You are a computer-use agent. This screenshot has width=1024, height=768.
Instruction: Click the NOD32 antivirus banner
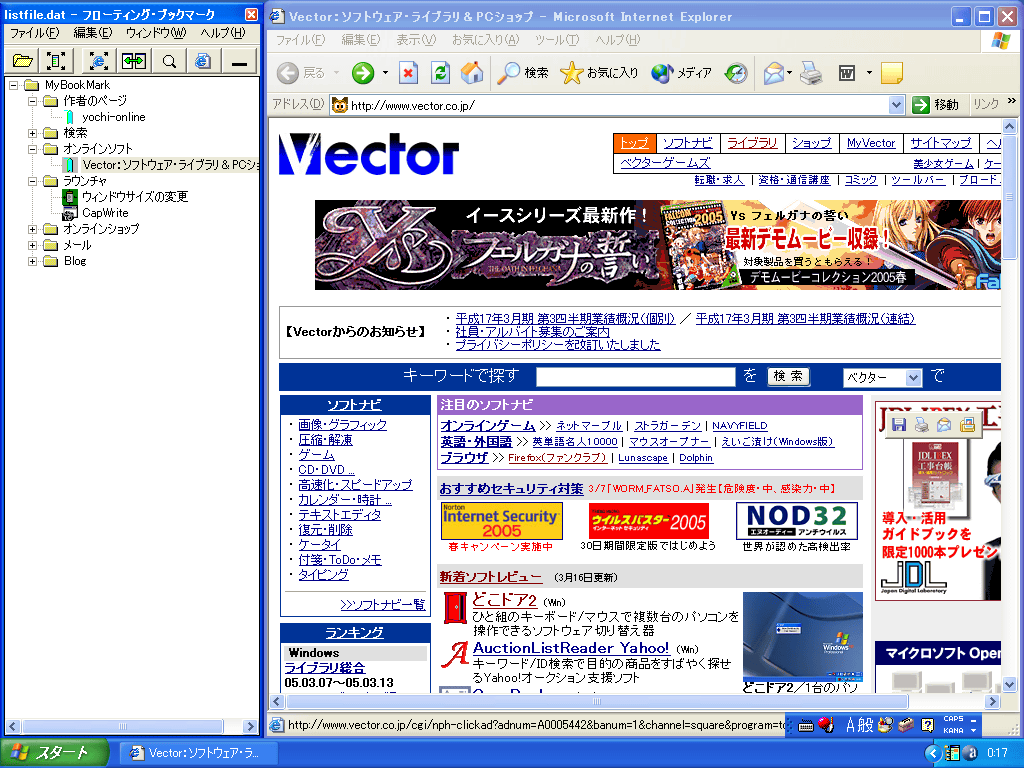coord(797,521)
